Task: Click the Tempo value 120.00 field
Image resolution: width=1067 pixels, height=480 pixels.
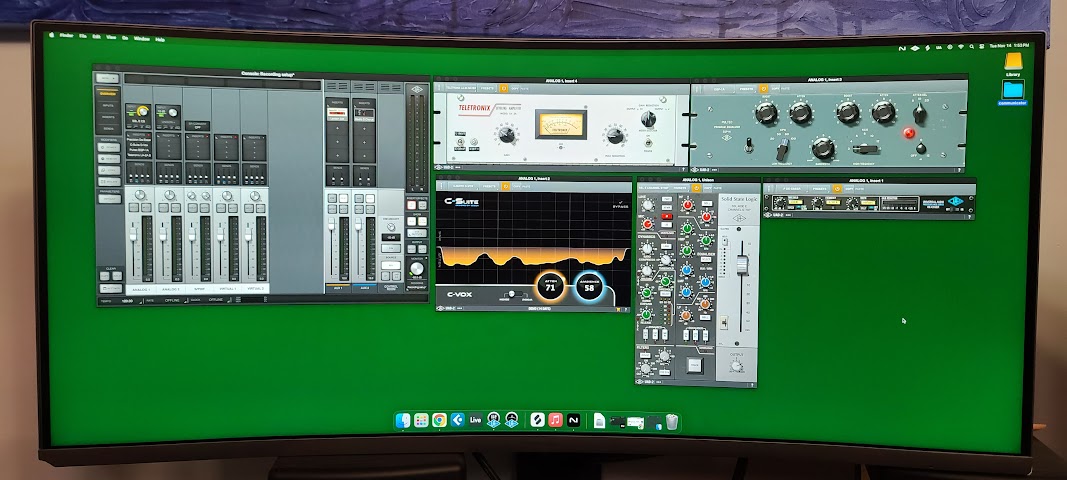Action: 127,301
